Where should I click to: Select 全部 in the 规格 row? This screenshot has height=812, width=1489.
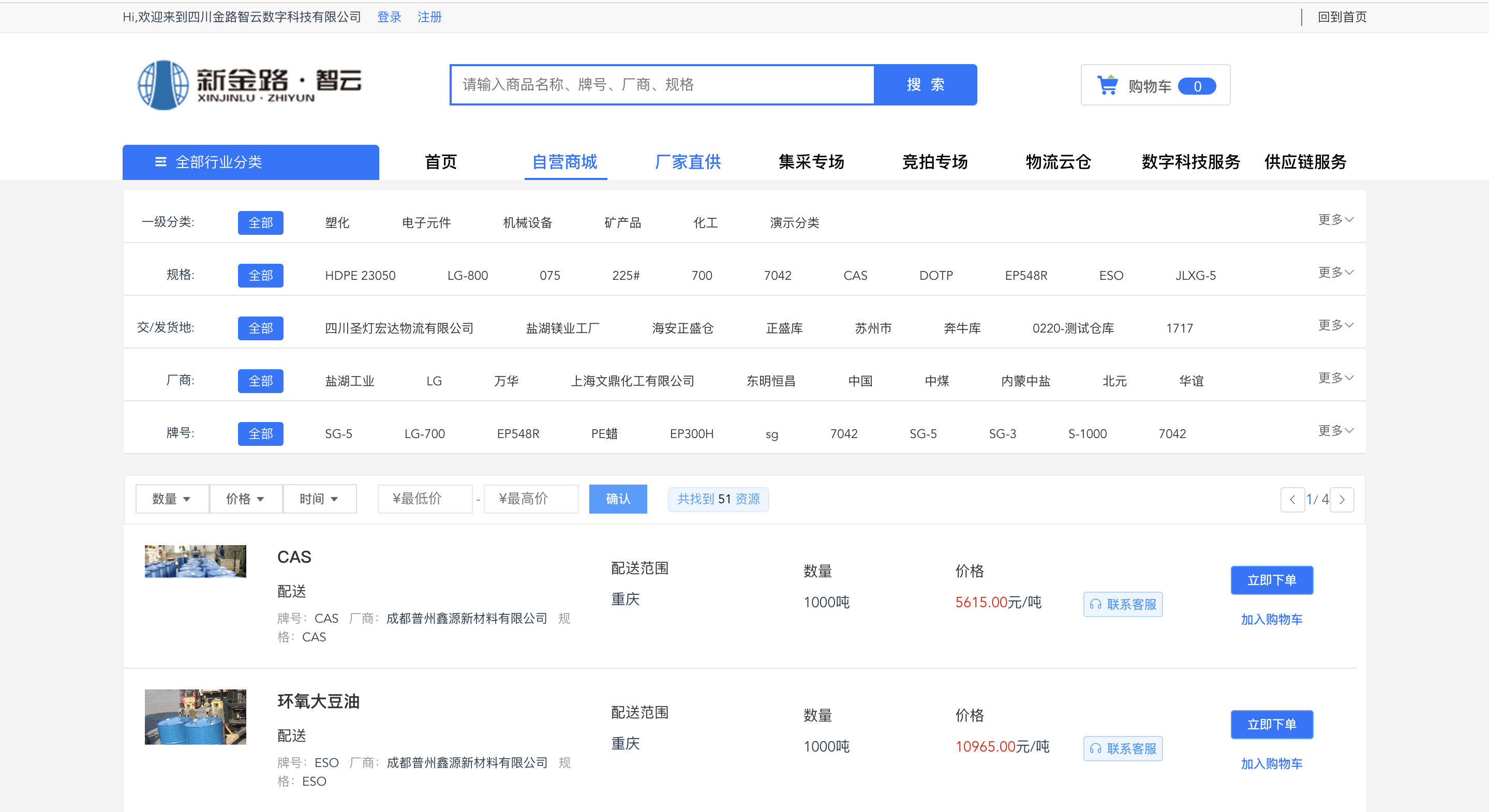coord(261,276)
